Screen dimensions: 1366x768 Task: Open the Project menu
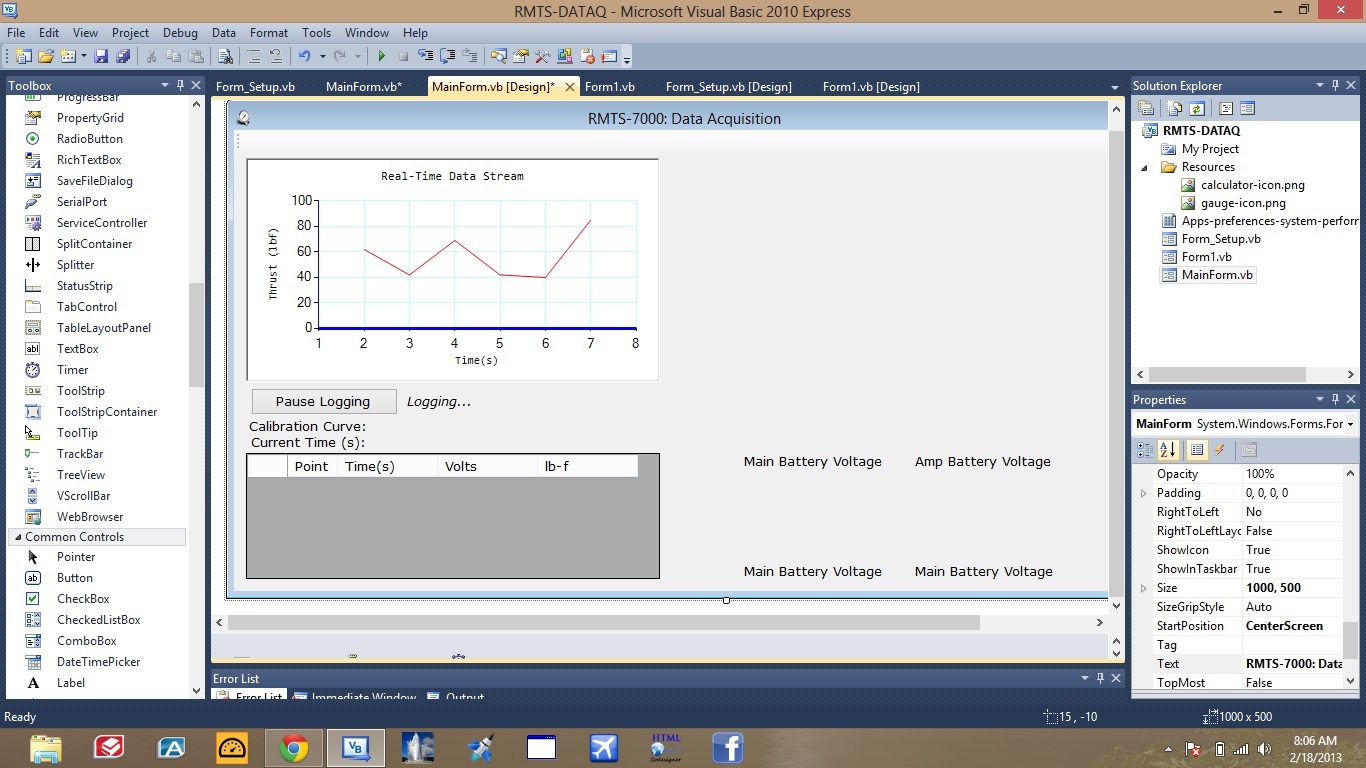click(130, 33)
